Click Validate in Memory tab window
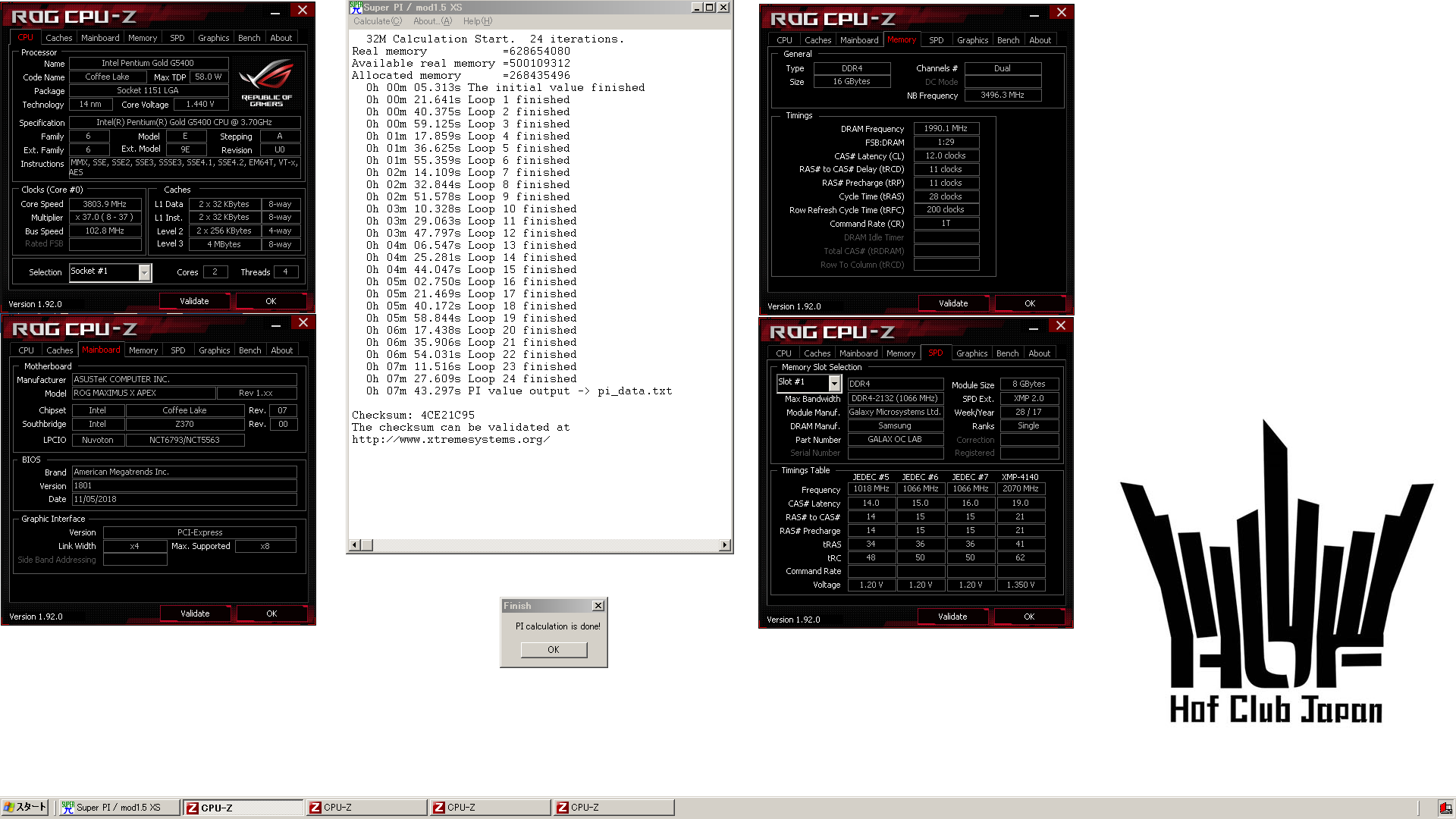Image resolution: width=1456 pixels, height=819 pixels. (953, 303)
